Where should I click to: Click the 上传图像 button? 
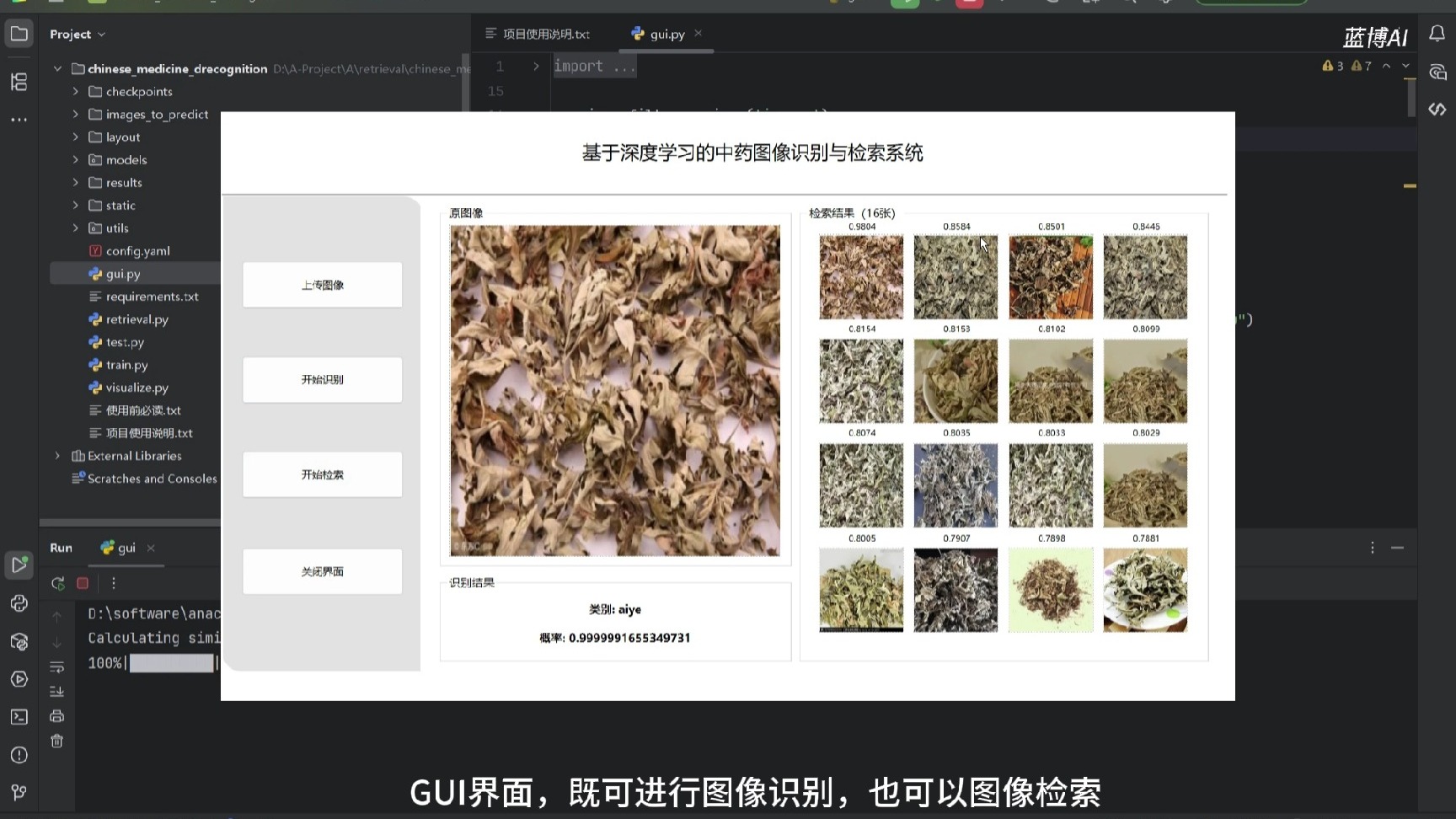pyautogui.click(x=323, y=285)
